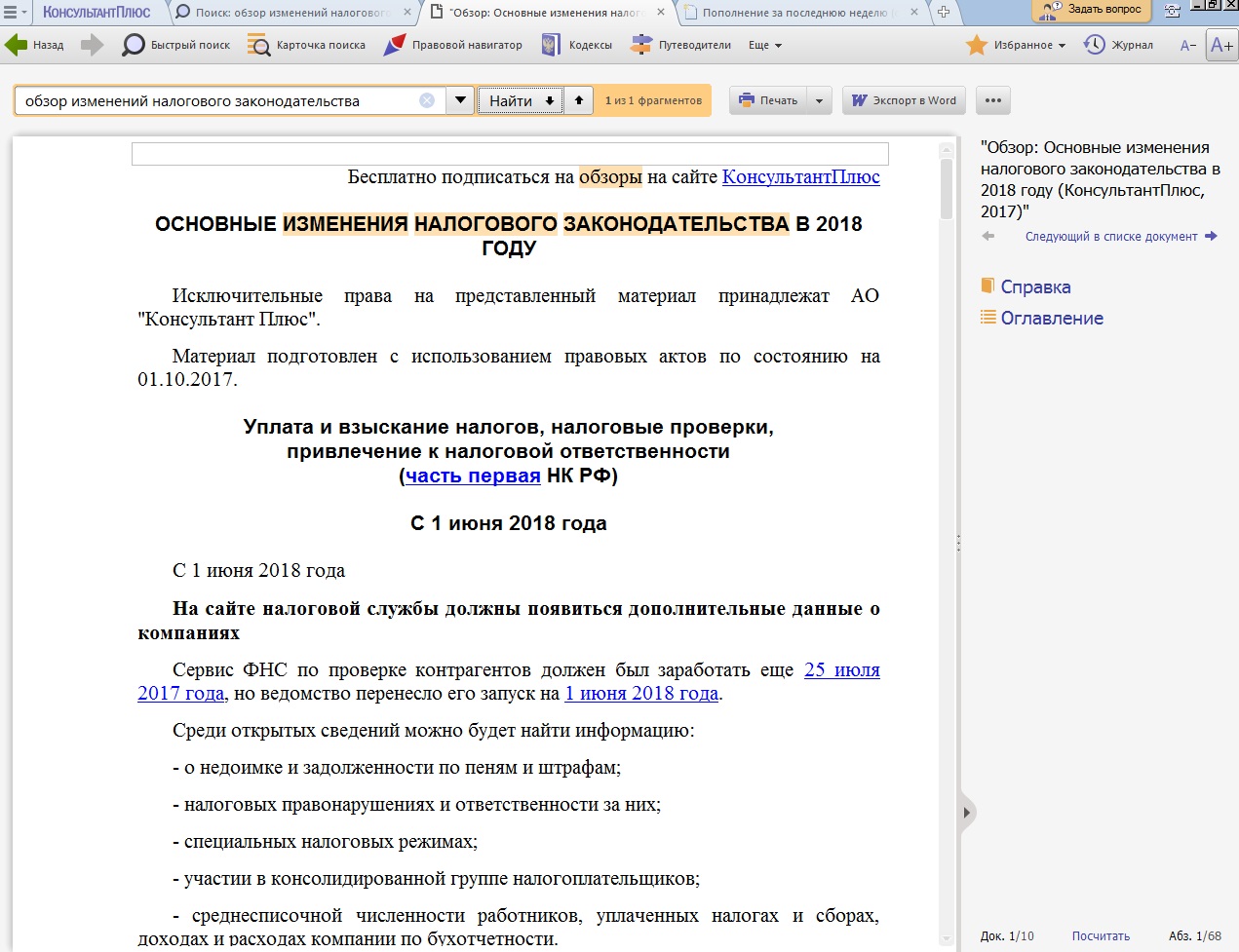
Task: Launch Правовой навигатор
Action: click(x=453, y=45)
